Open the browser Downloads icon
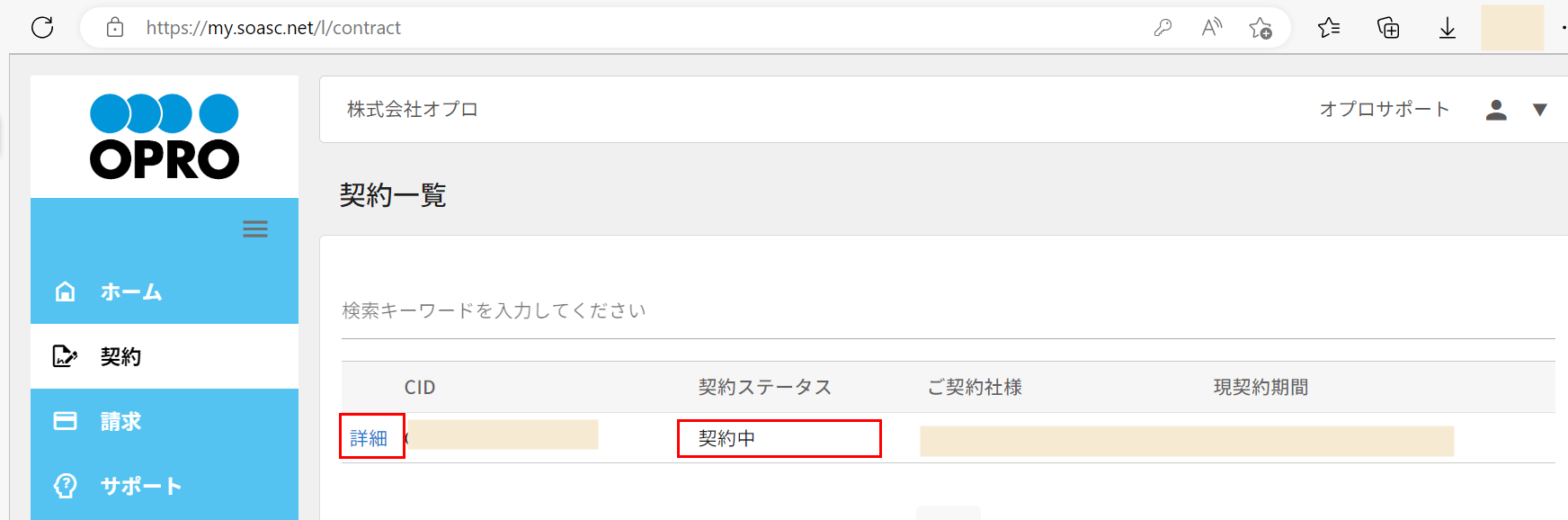The width and height of the screenshot is (1568, 520). tap(1448, 29)
